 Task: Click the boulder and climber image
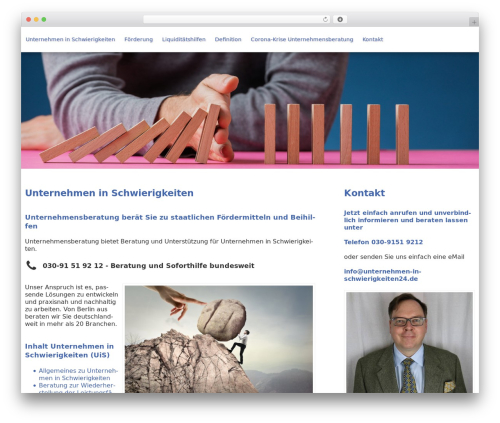point(219,339)
